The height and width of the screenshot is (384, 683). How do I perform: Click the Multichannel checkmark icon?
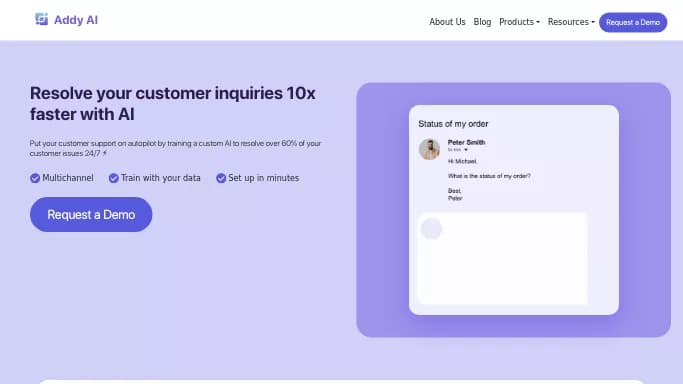[x=35, y=178]
